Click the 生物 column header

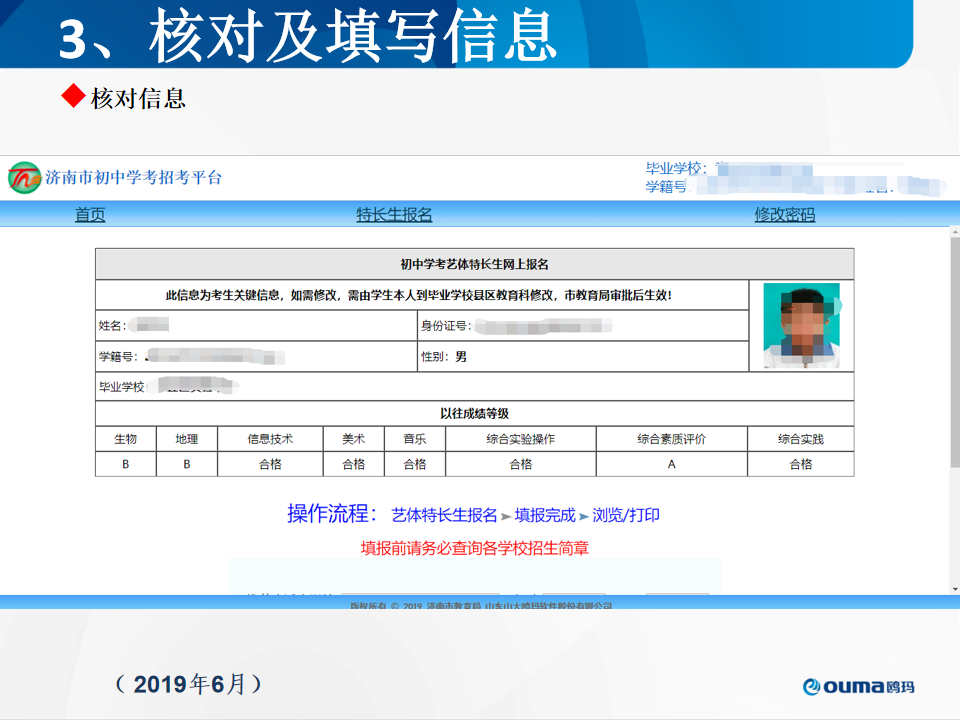coord(126,439)
